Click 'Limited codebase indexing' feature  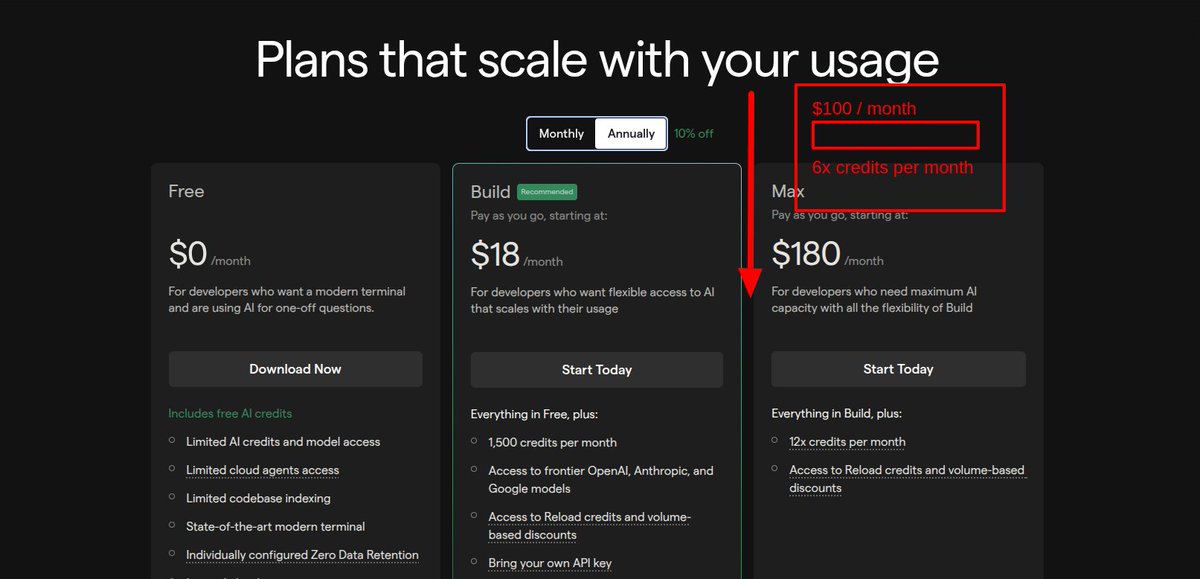(258, 498)
